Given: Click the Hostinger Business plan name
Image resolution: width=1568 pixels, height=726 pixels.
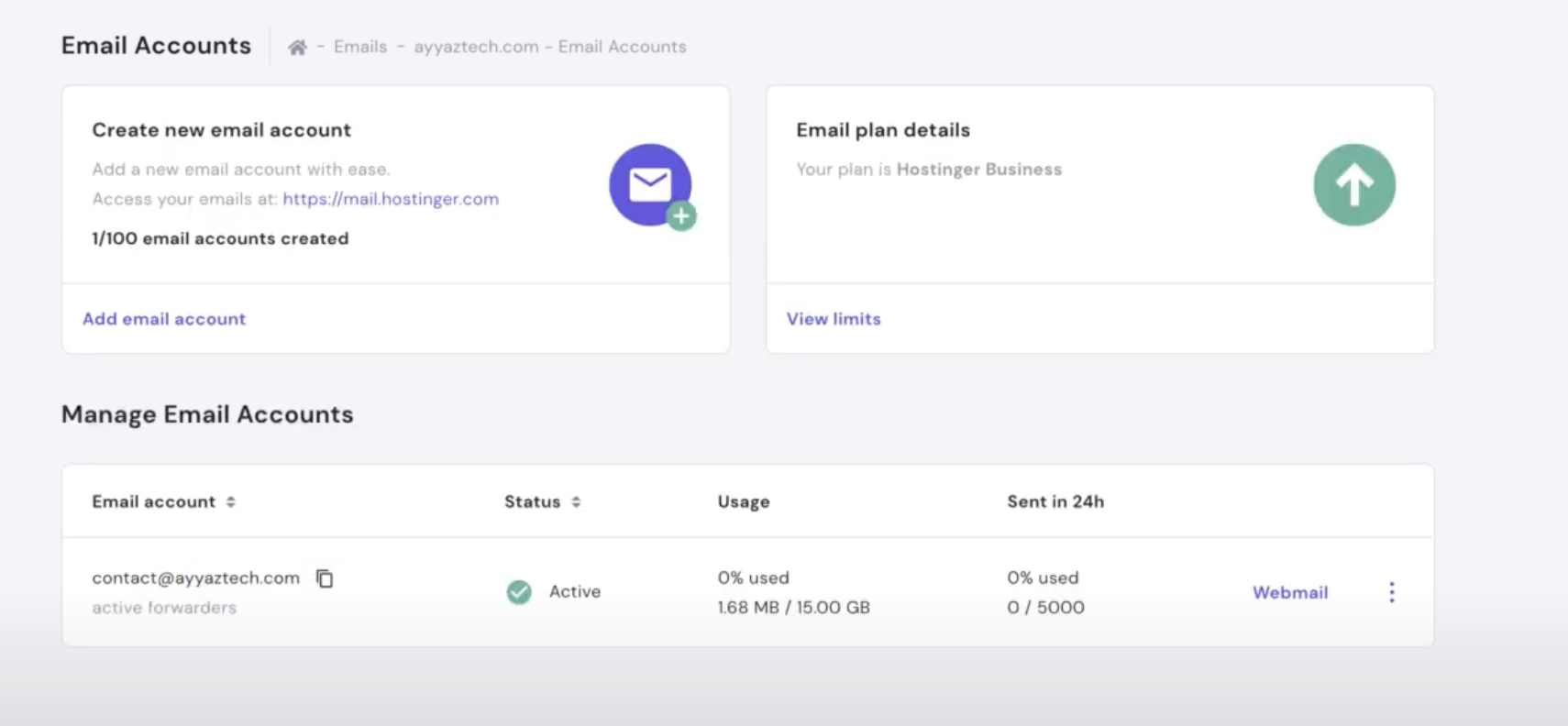Looking at the screenshot, I should point(978,170).
